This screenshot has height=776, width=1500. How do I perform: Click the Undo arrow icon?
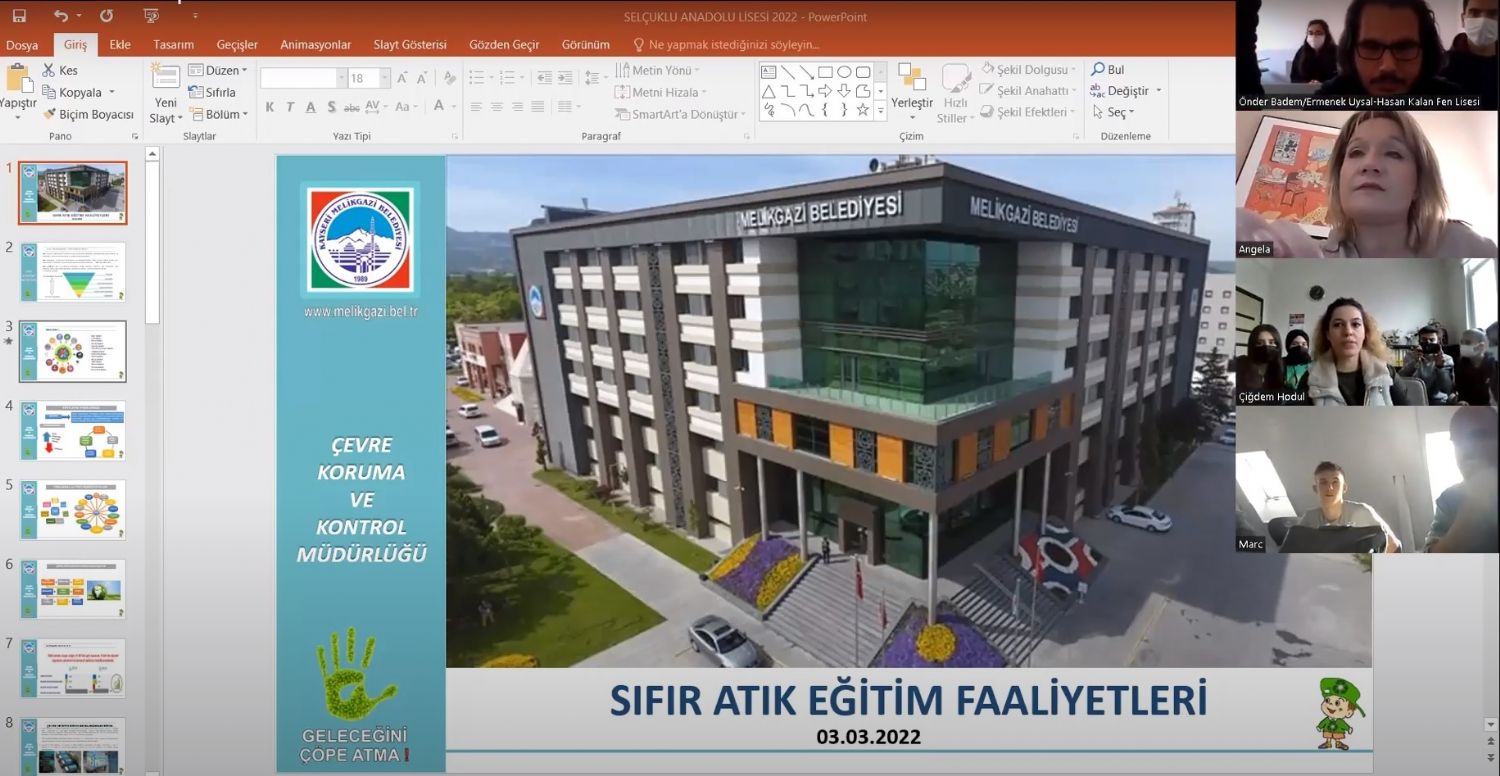(61, 16)
